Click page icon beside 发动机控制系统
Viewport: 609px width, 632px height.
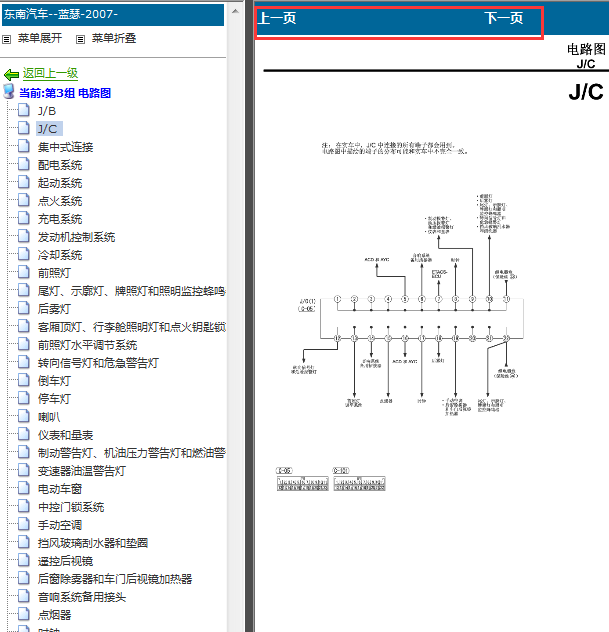tap(24, 236)
